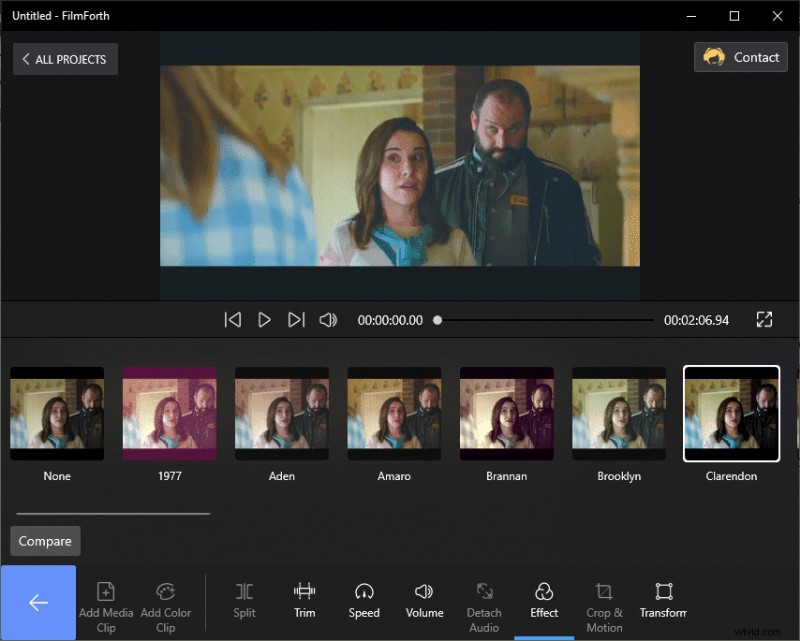Image resolution: width=800 pixels, height=641 pixels.
Task: Mute the preview audio
Action: [x=330, y=319]
